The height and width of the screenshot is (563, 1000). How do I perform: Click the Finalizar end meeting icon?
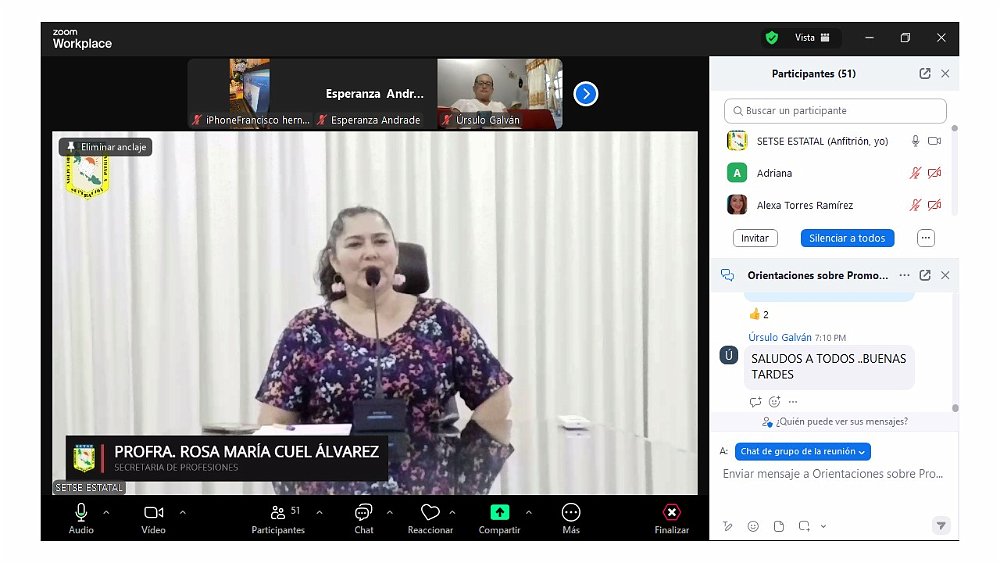click(672, 513)
